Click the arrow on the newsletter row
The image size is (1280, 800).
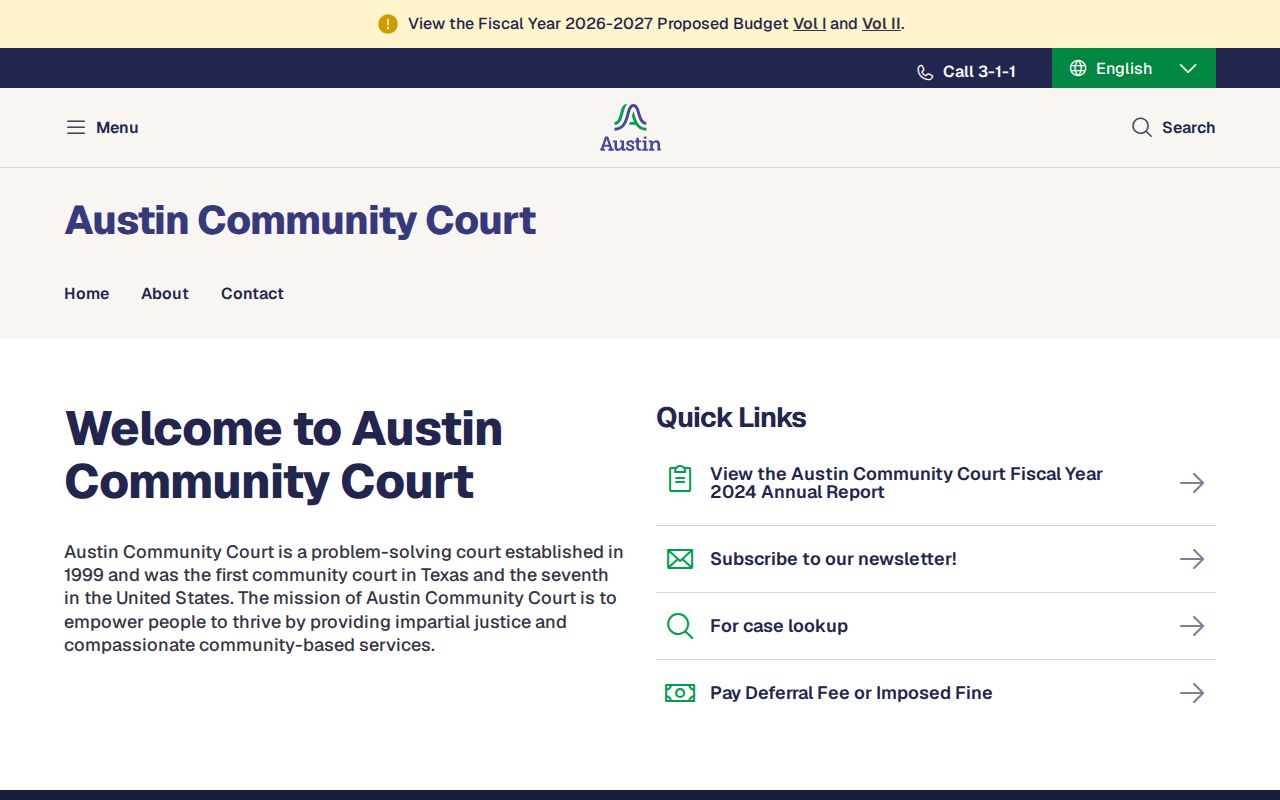(x=1192, y=559)
